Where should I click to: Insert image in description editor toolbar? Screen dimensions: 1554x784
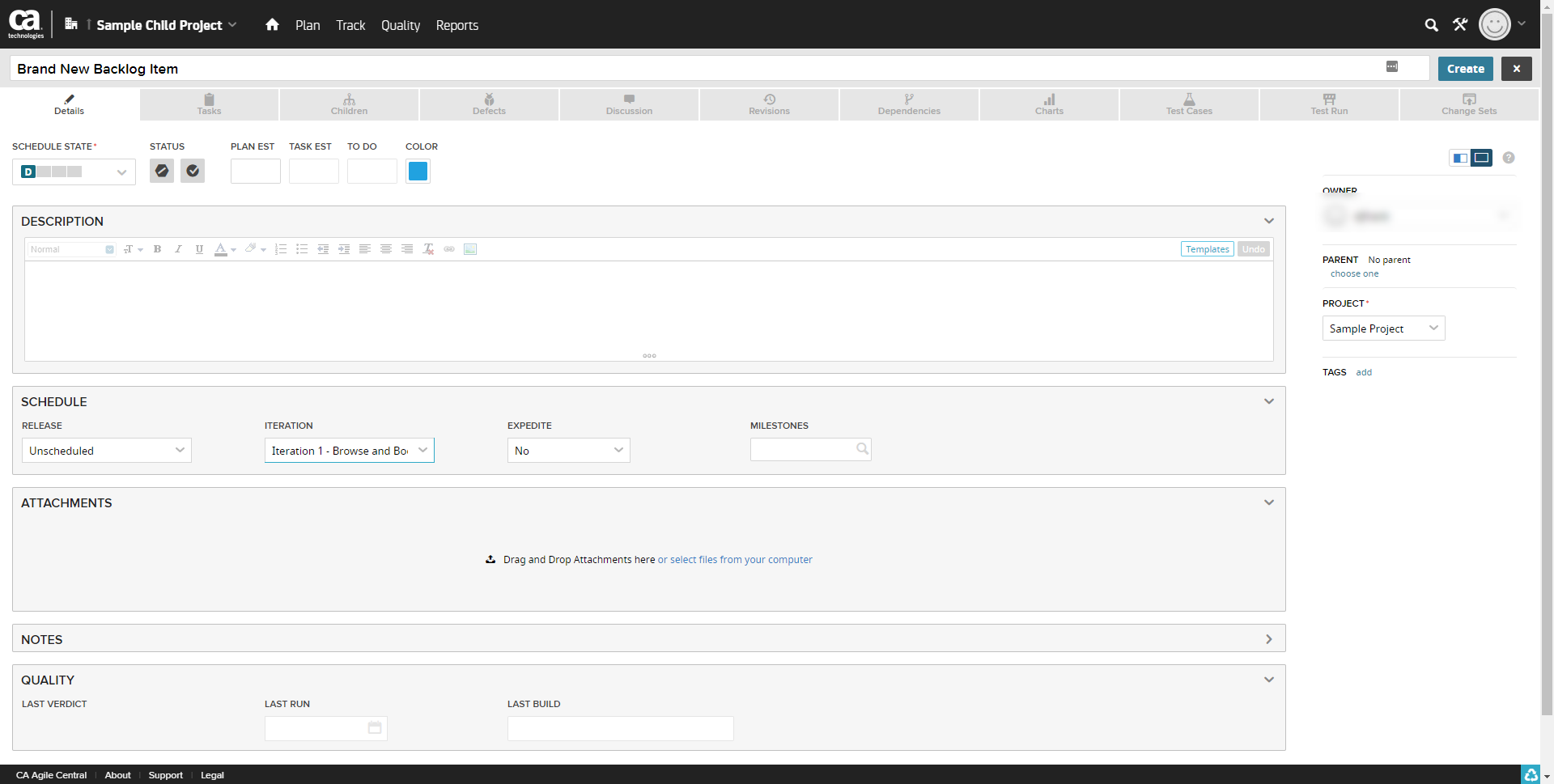[x=470, y=249]
